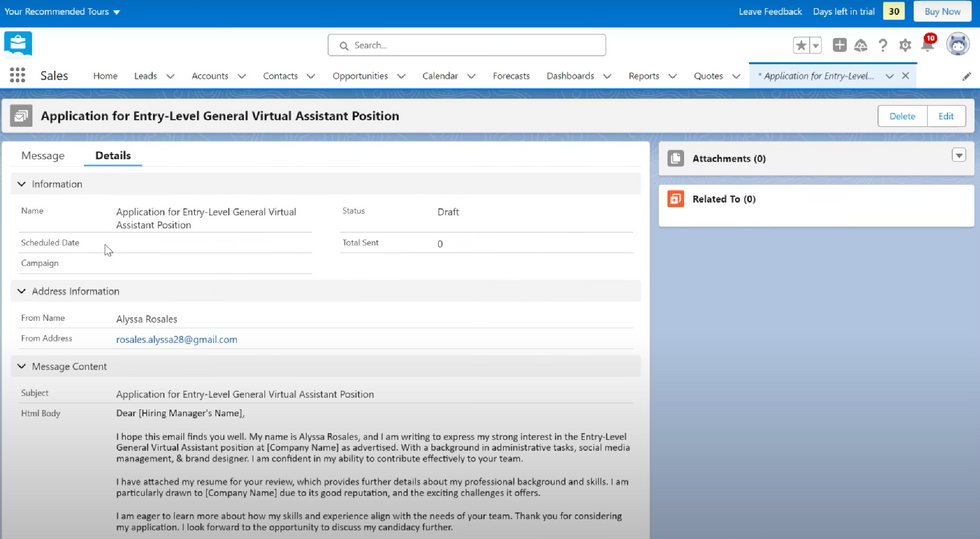Viewport: 980px width, 539px height.
Task: Close the Application for Entry-Level tab
Action: coord(905,76)
